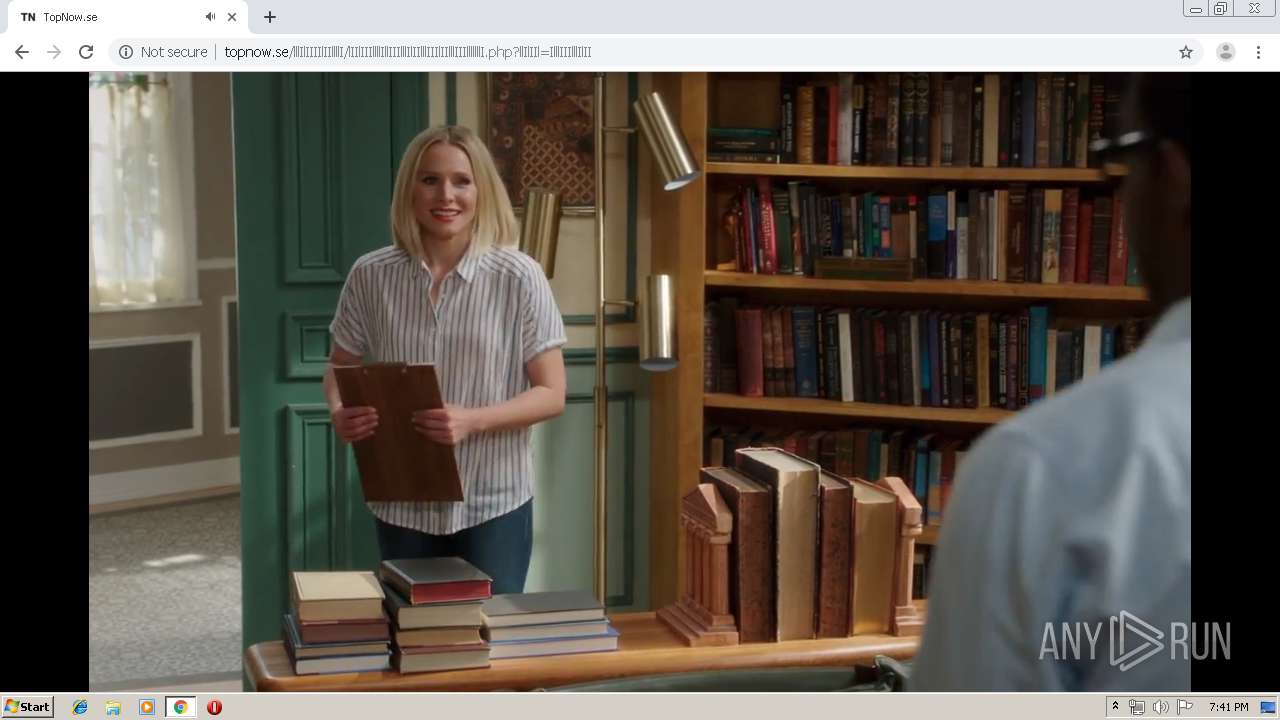1280x720 pixels.
Task: Click the video player area
Action: tap(640, 381)
